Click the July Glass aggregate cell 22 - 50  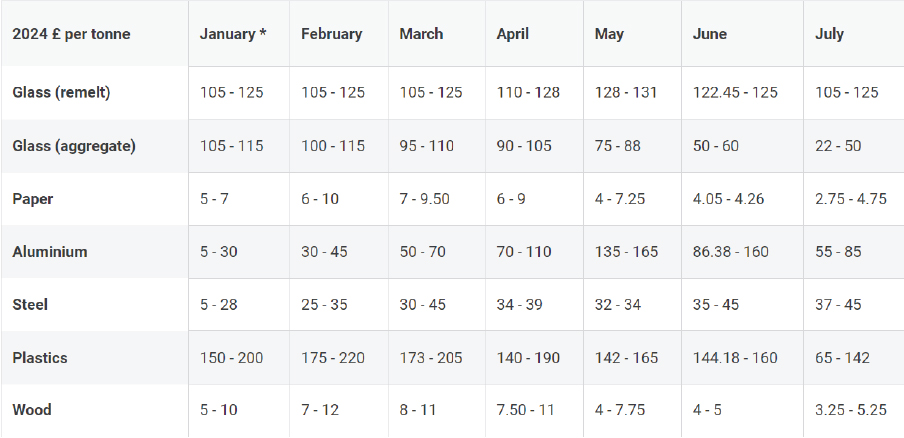pos(838,146)
